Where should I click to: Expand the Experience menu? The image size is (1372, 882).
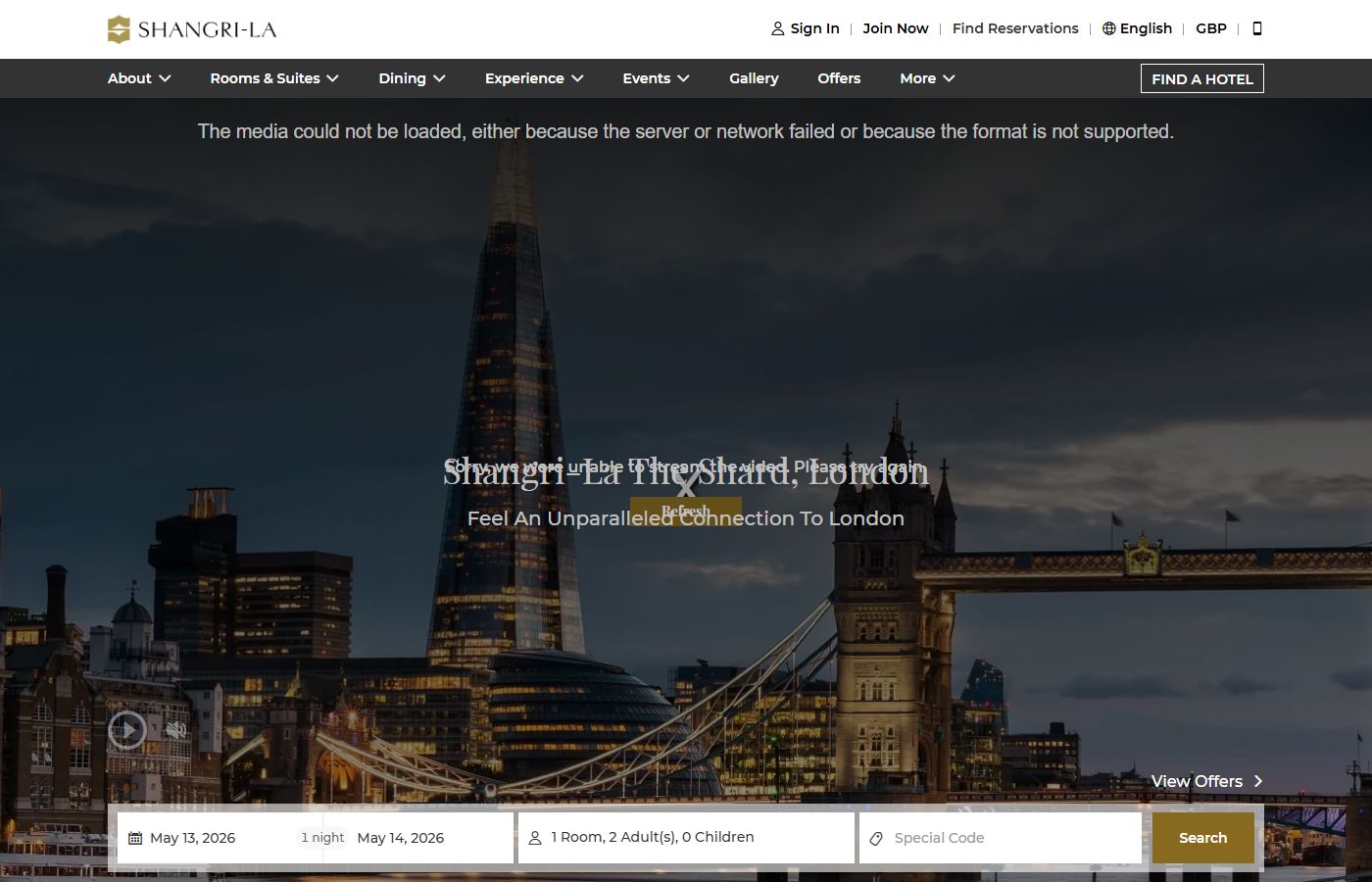(x=534, y=78)
